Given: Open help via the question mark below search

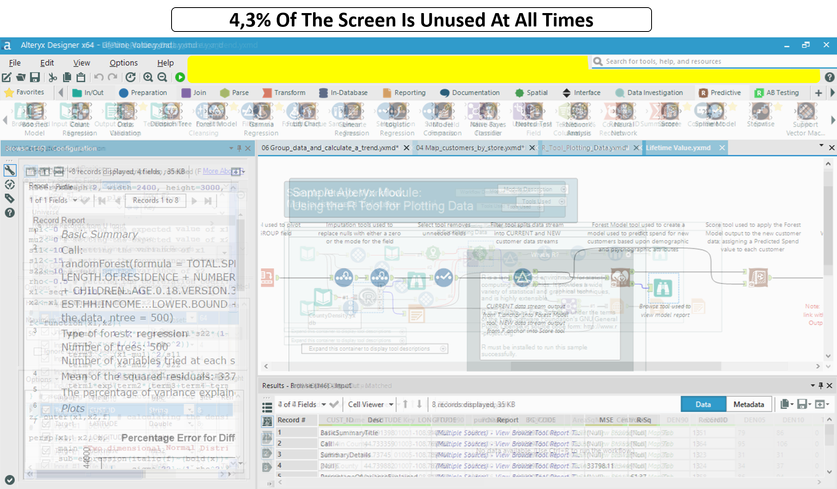Looking at the screenshot, I should 829,77.
